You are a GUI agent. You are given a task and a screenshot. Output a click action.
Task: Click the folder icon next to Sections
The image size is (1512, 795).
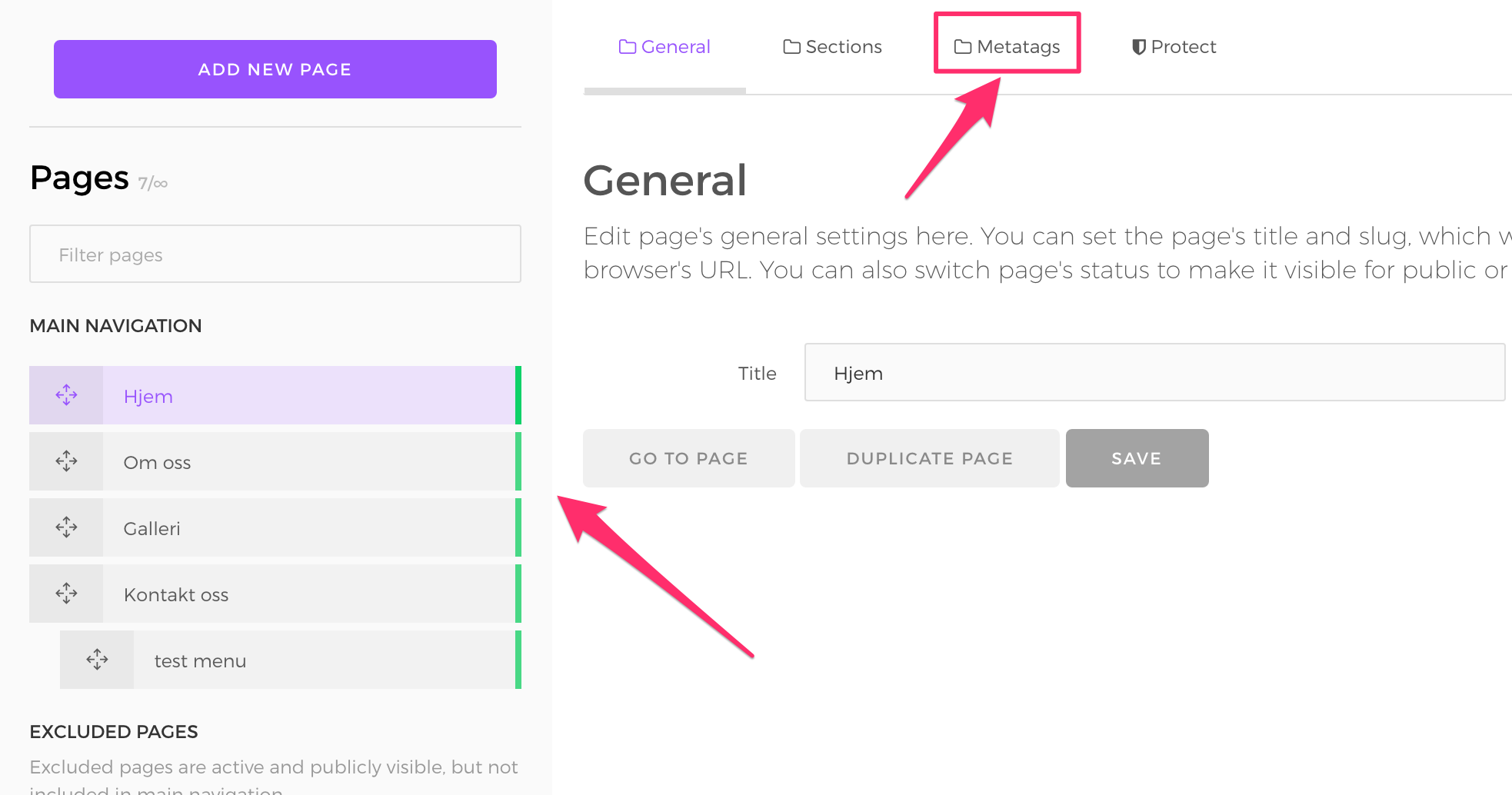[x=791, y=47]
